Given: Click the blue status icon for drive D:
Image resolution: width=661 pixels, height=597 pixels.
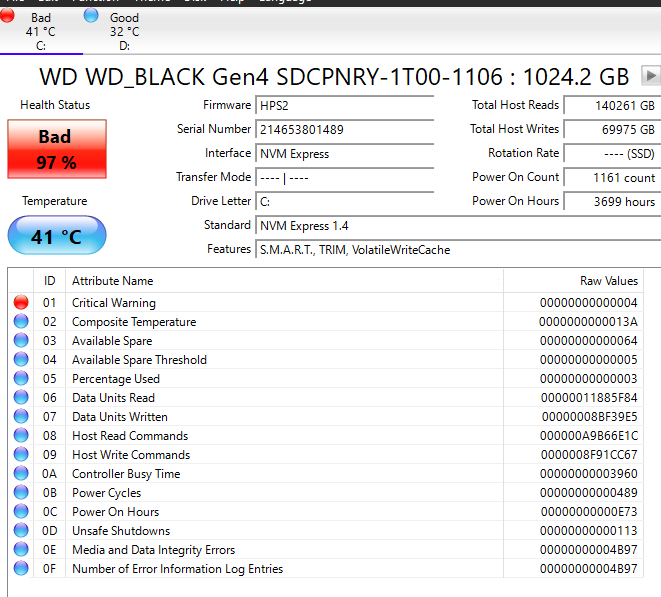Looking at the screenshot, I should (91, 16).
